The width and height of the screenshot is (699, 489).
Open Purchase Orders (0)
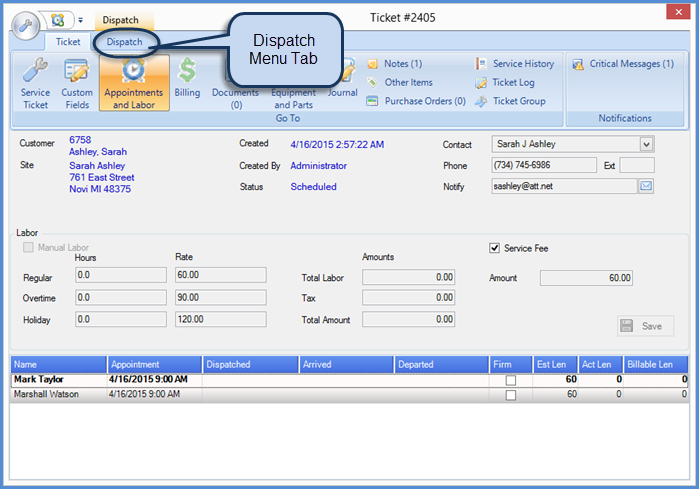[416, 101]
